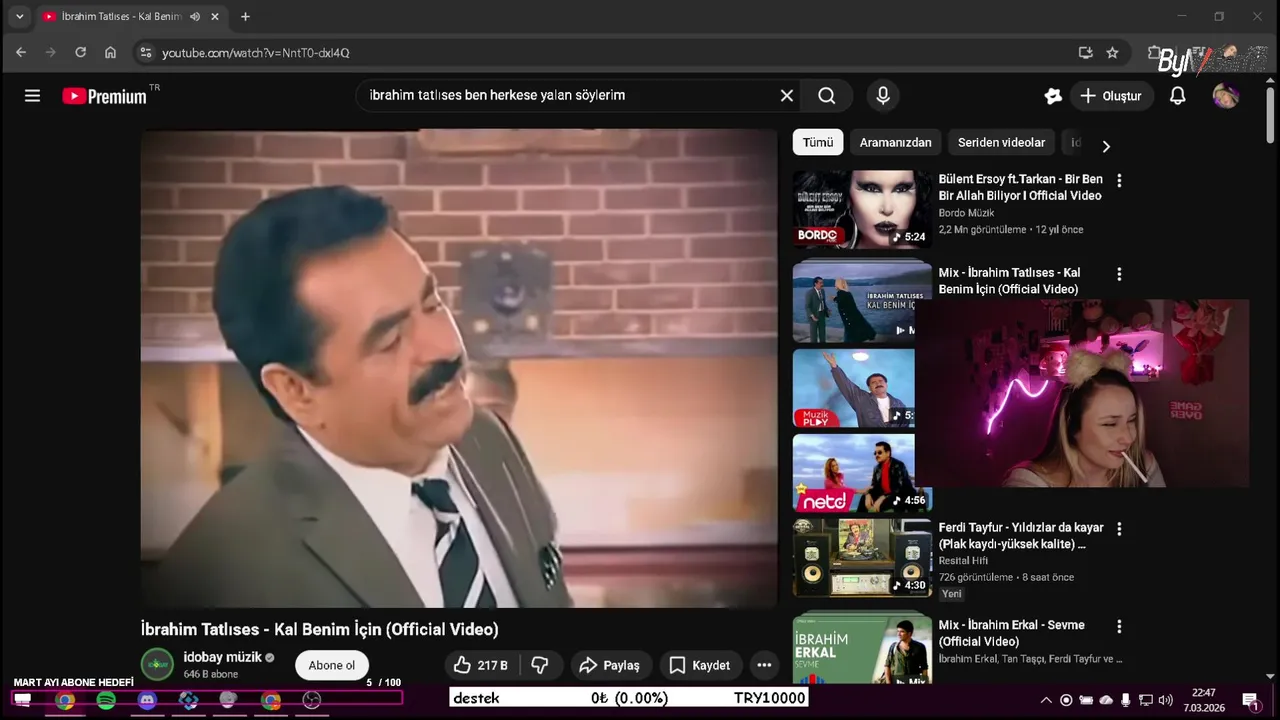This screenshot has height=720, width=1280.
Task: Subscribe with Abone ol button
Action: (x=332, y=665)
